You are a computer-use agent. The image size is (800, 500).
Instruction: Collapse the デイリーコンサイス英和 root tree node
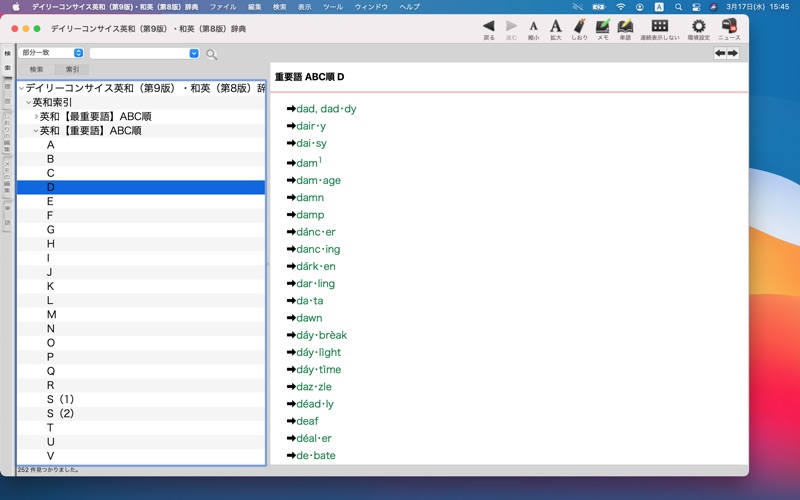pyautogui.click(x=21, y=88)
